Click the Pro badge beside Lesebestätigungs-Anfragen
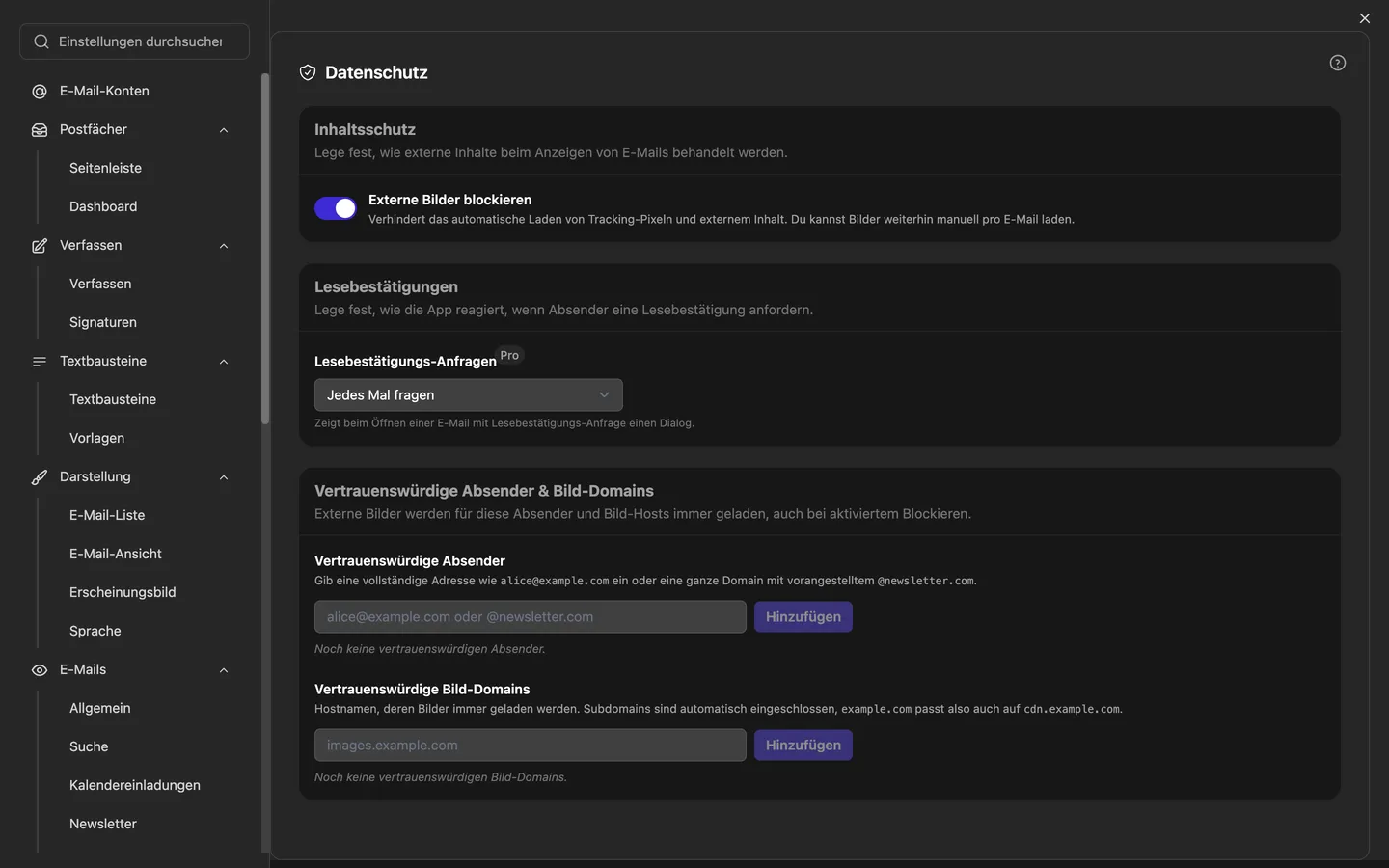Image resolution: width=1389 pixels, height=868 pixels. pos(509,355)
